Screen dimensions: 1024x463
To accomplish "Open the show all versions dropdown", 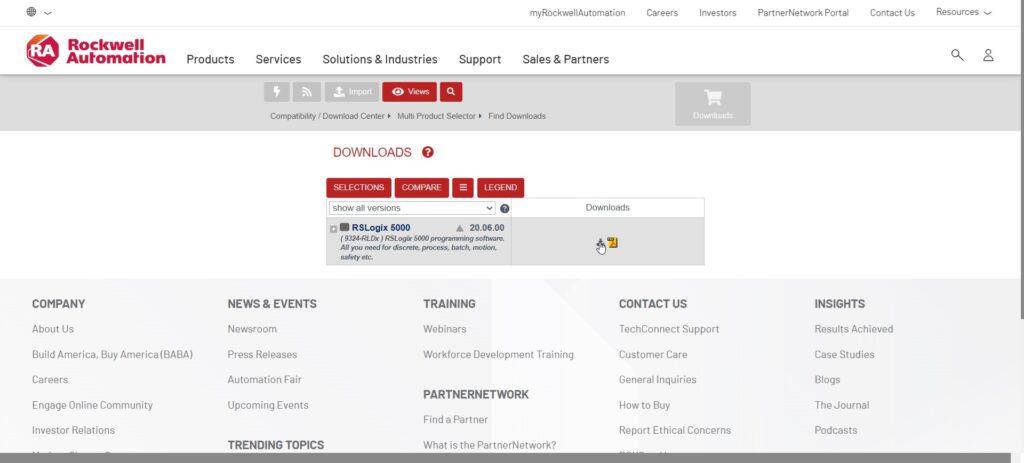I will click(412, 208).
